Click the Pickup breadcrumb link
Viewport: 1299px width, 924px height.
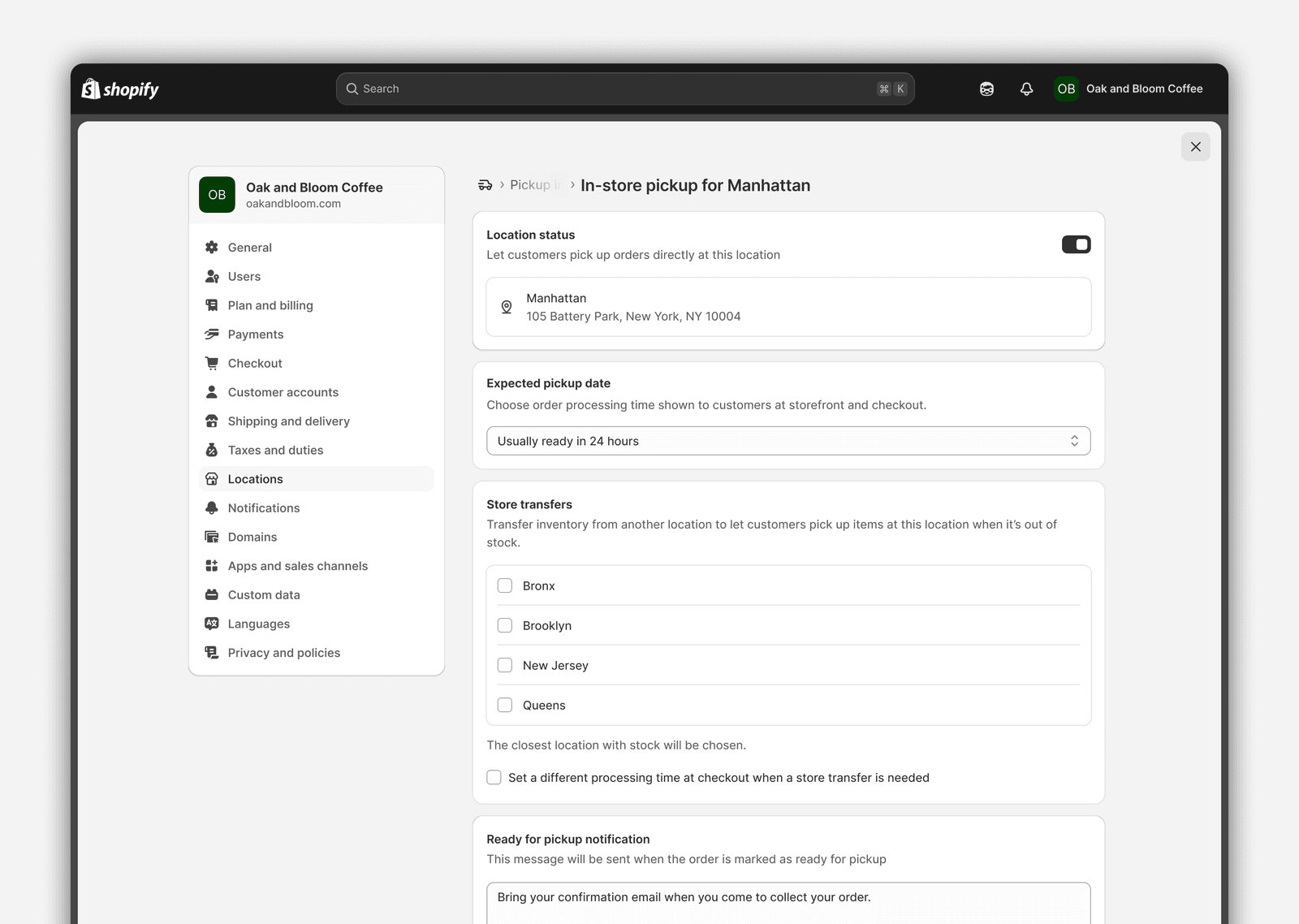pos(534,185)
